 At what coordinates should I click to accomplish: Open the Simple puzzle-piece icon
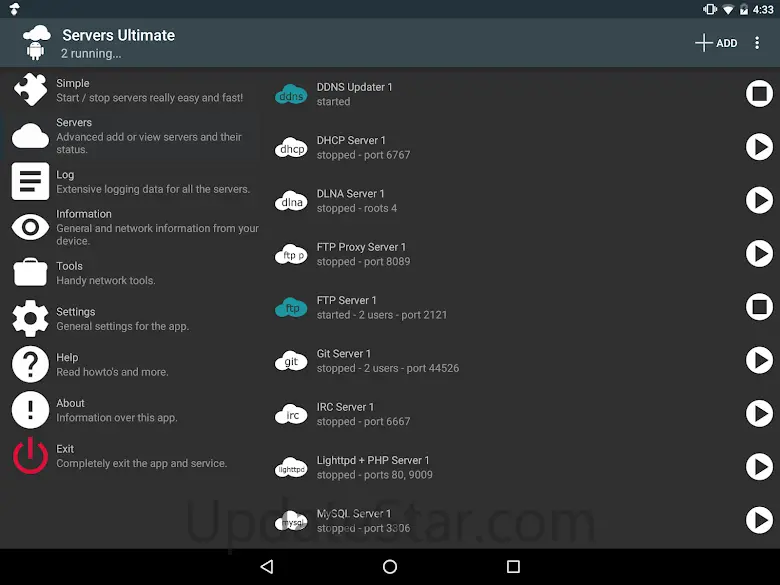coord(30,90)
